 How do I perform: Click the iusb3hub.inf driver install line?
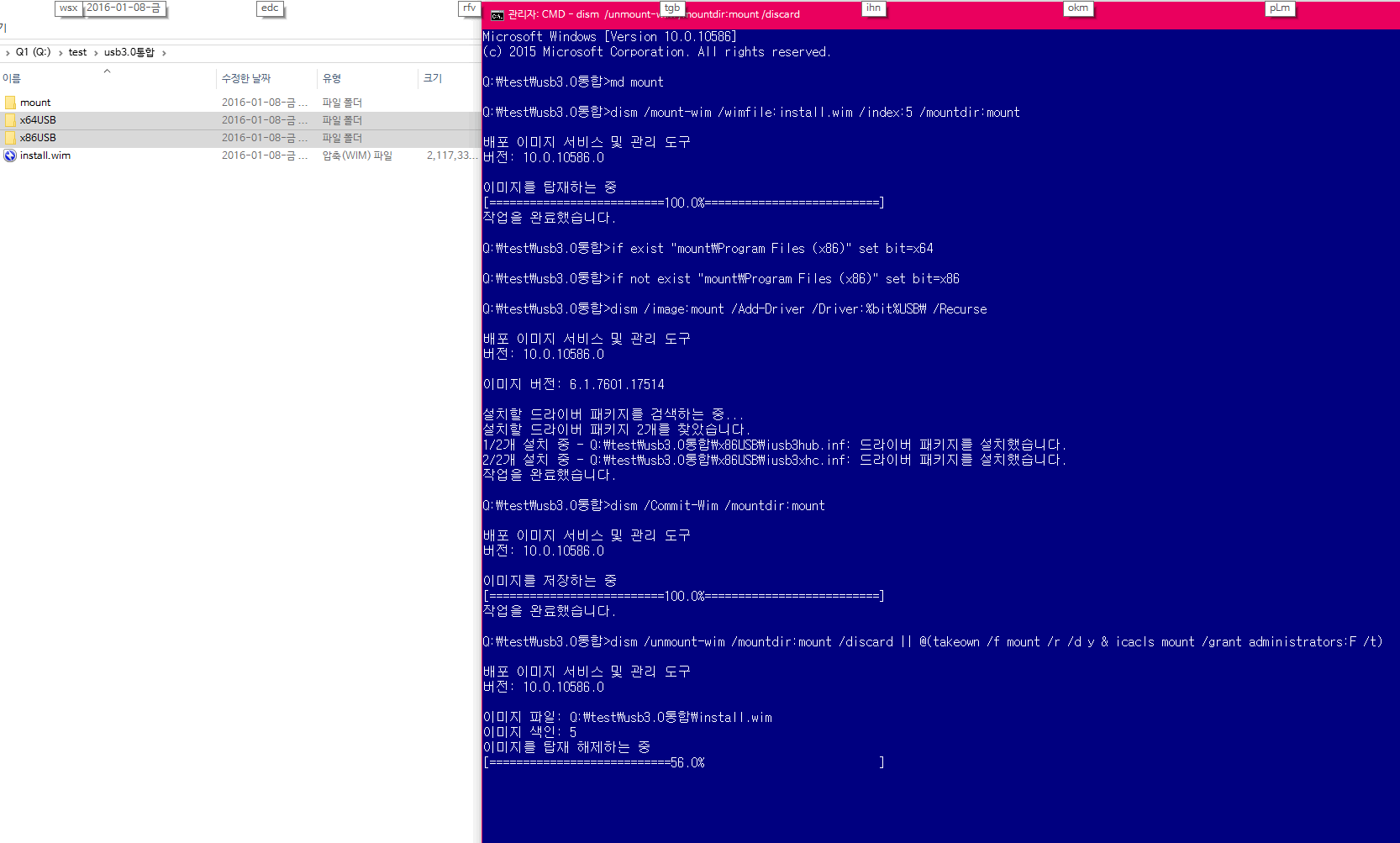[x=774, y=445]
